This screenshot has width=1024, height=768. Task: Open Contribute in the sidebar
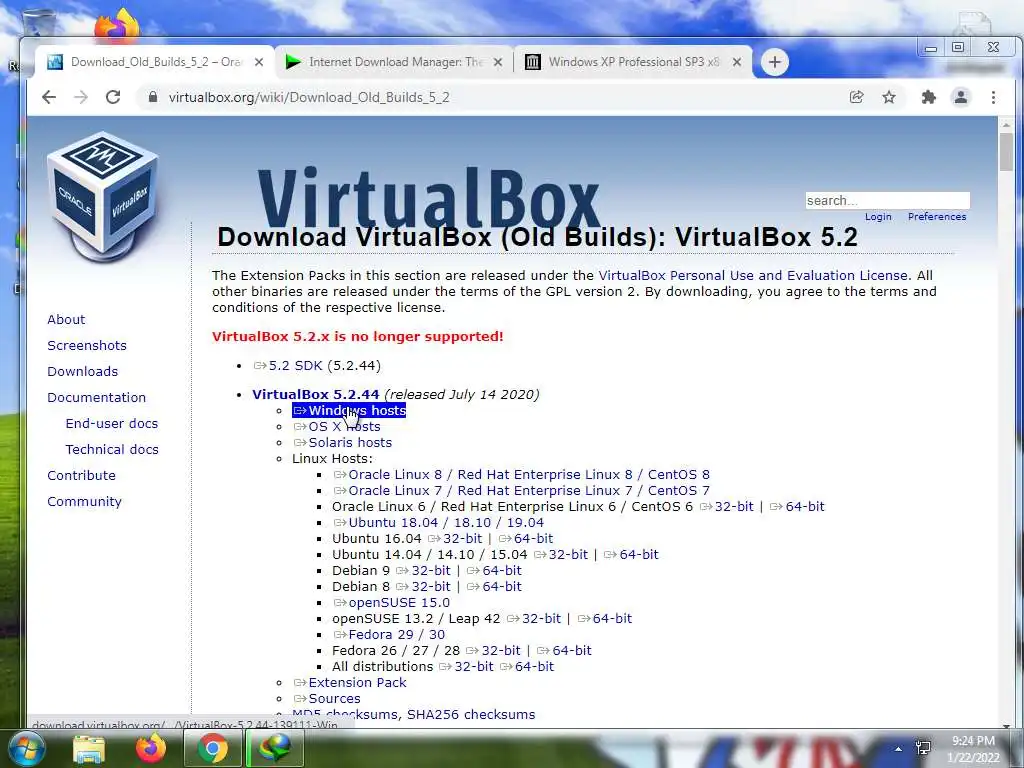click(x=81, y=475)
